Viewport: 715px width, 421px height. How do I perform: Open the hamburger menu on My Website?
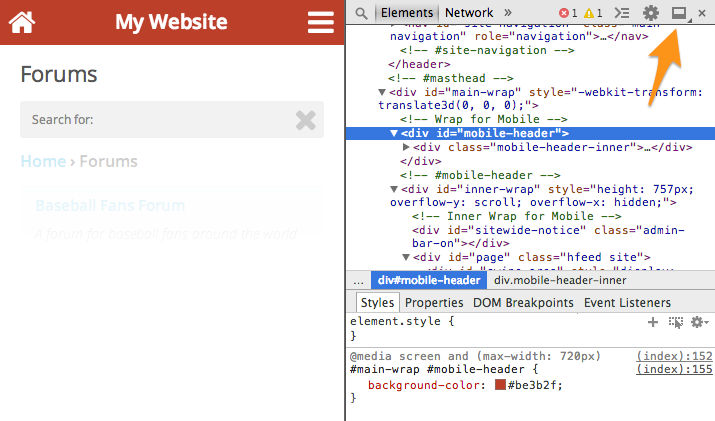321,22
